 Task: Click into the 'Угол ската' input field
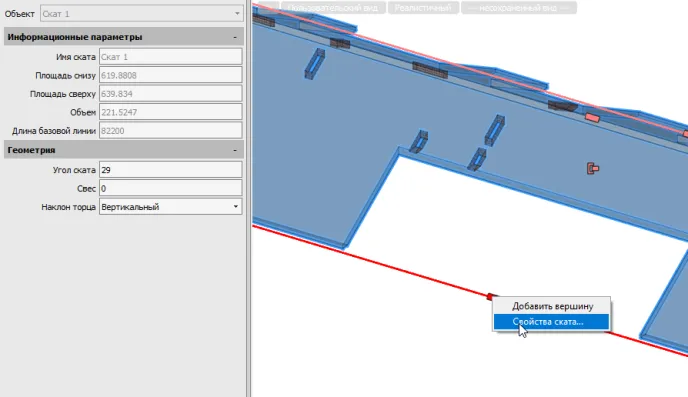tap(171, 170)
